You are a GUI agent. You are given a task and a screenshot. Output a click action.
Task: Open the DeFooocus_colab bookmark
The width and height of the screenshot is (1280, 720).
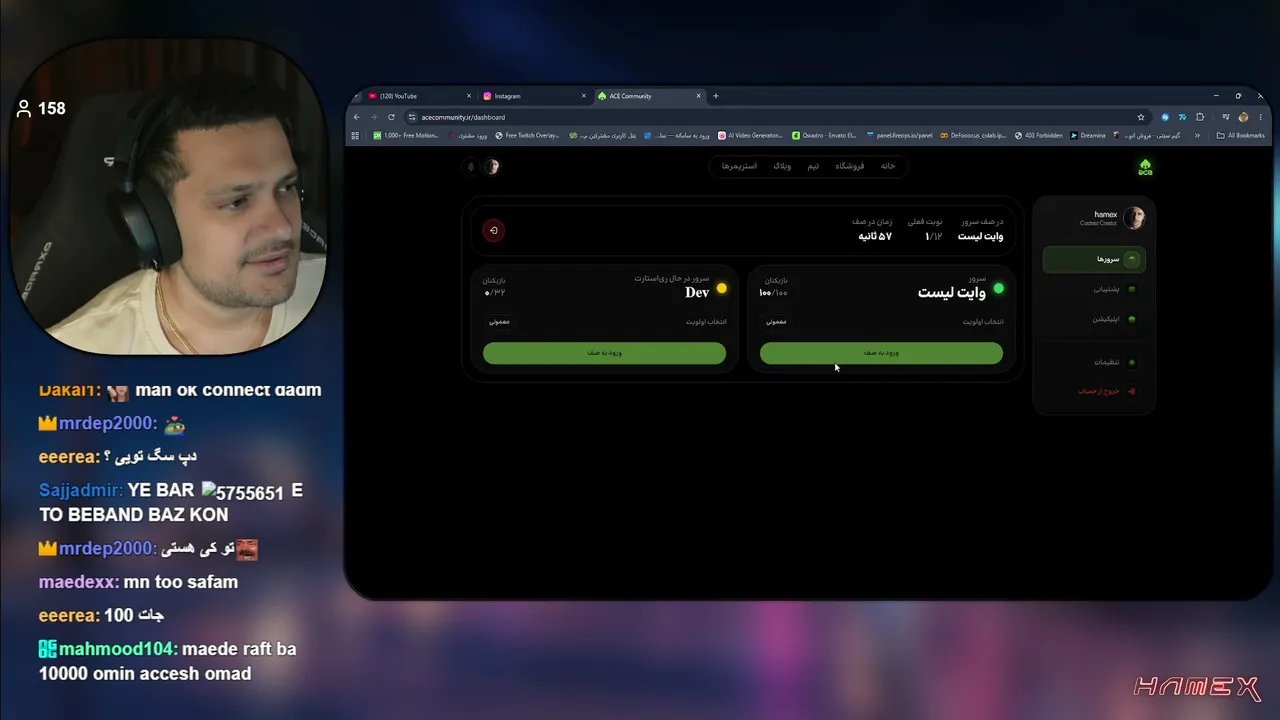coord(973,135)
